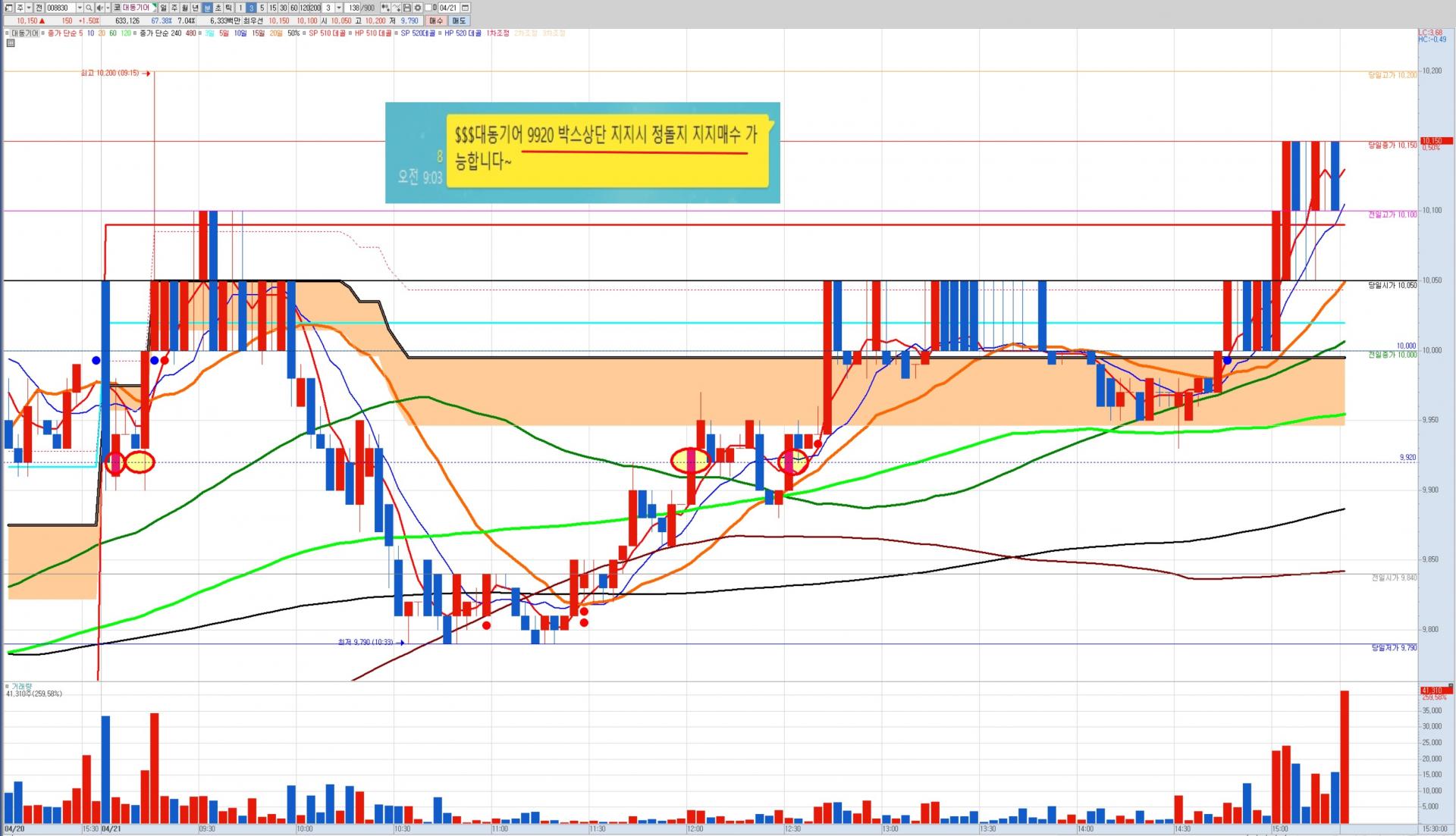Switch to 일 (daily) chart period

coord(163,8)
